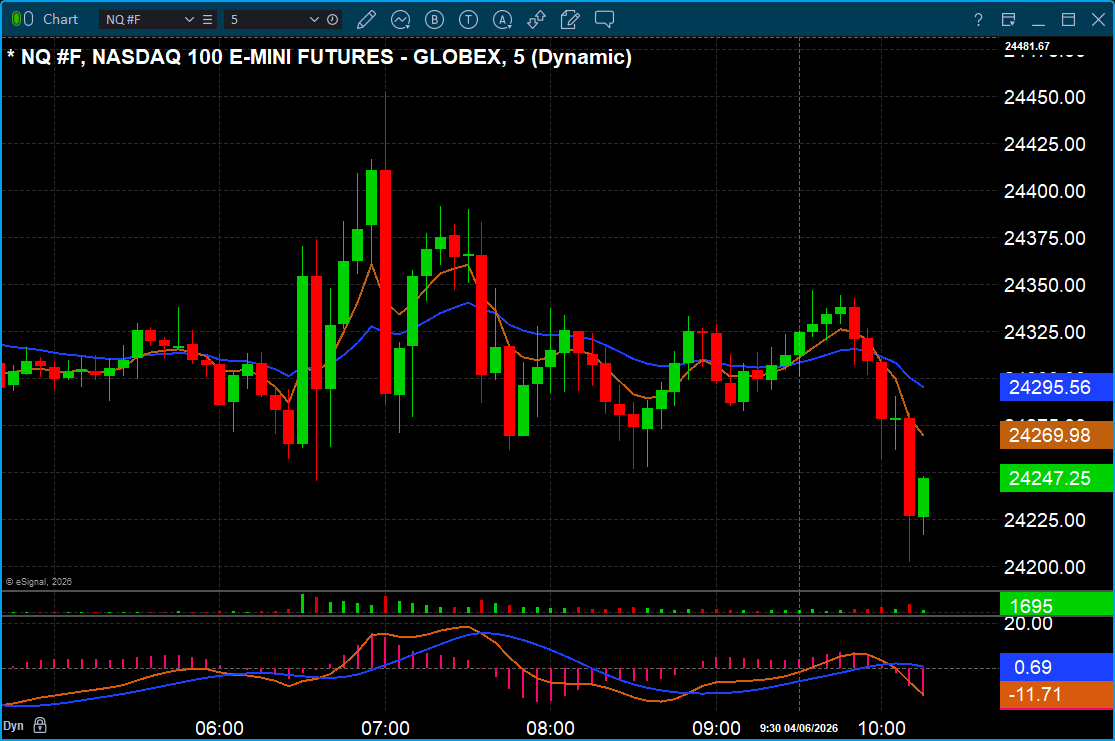Click the 09:00 time axis label

[x=716, y=728]
